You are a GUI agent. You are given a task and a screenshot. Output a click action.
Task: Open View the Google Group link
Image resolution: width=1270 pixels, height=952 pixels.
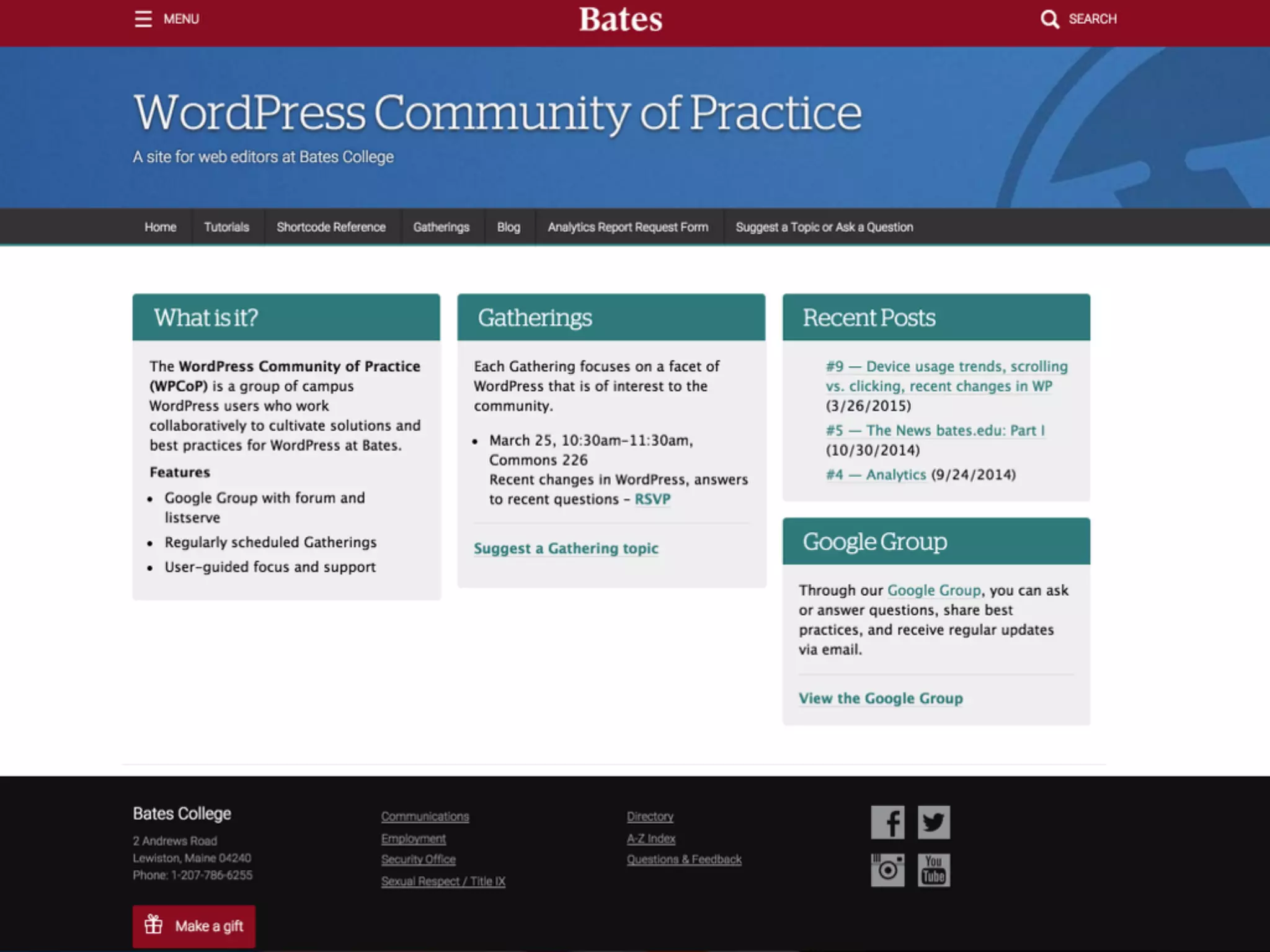click(x=881, y=699)
